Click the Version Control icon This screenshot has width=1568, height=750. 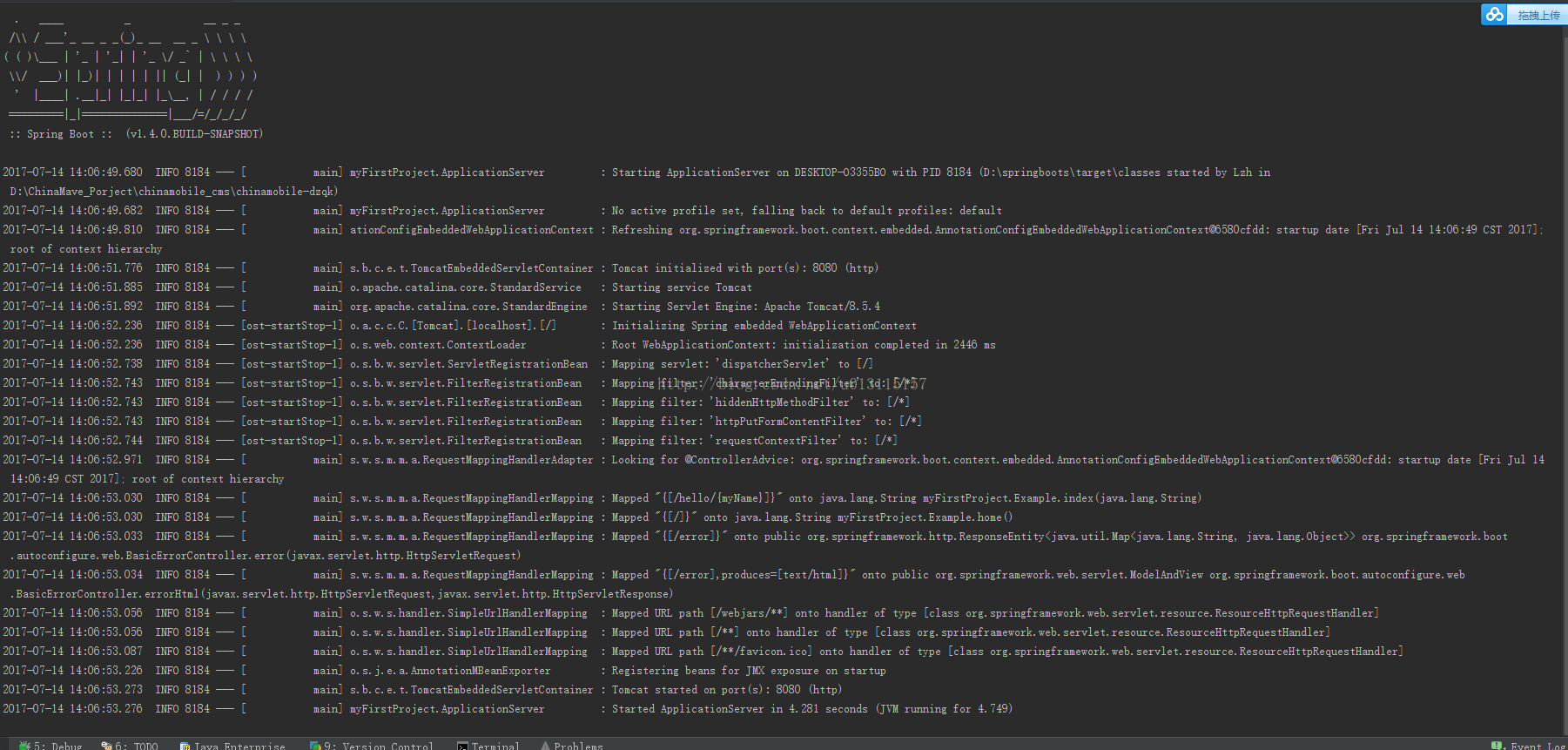[x=315, y=746]
